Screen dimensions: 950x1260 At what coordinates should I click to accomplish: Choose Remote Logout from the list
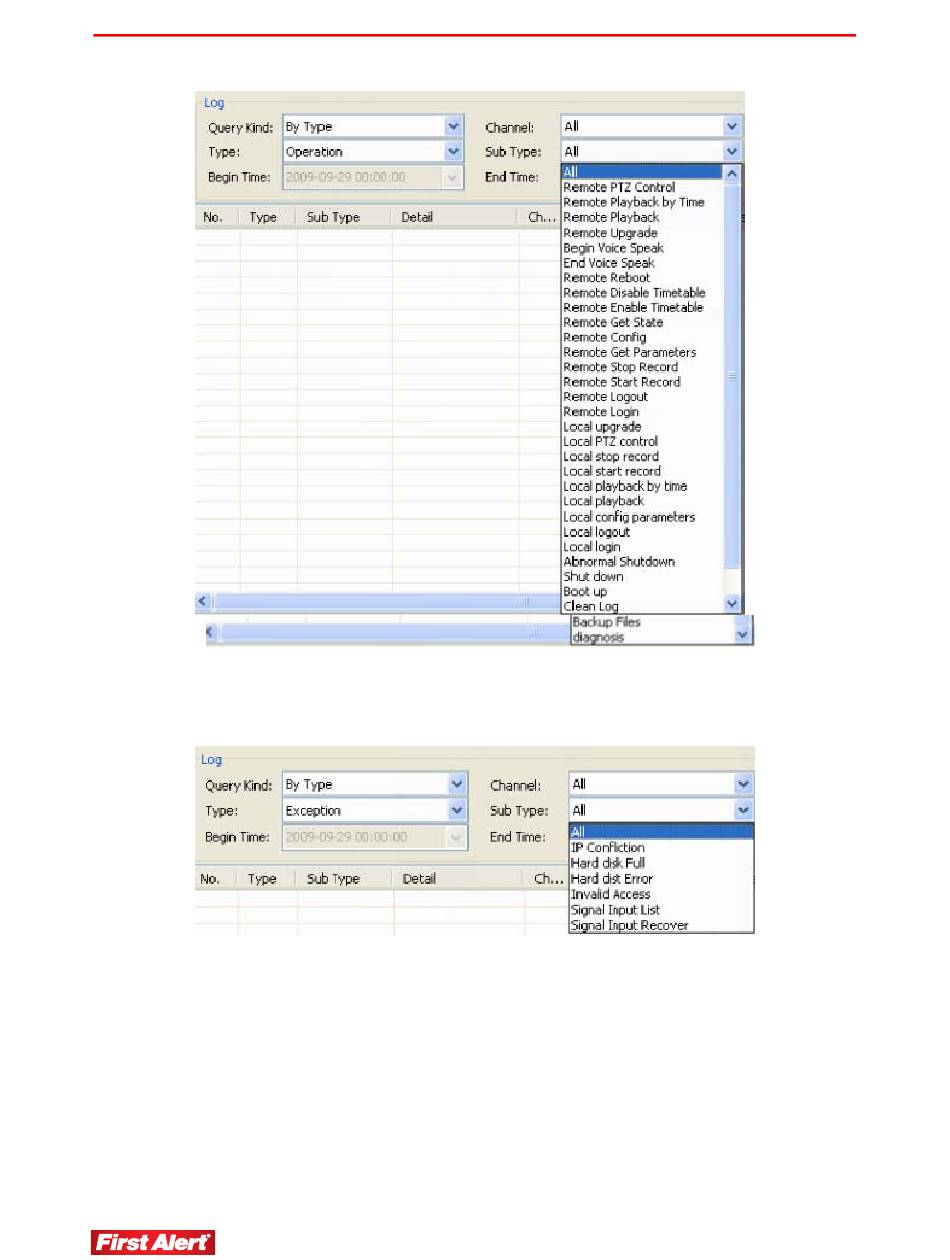[x=605, y=397]
